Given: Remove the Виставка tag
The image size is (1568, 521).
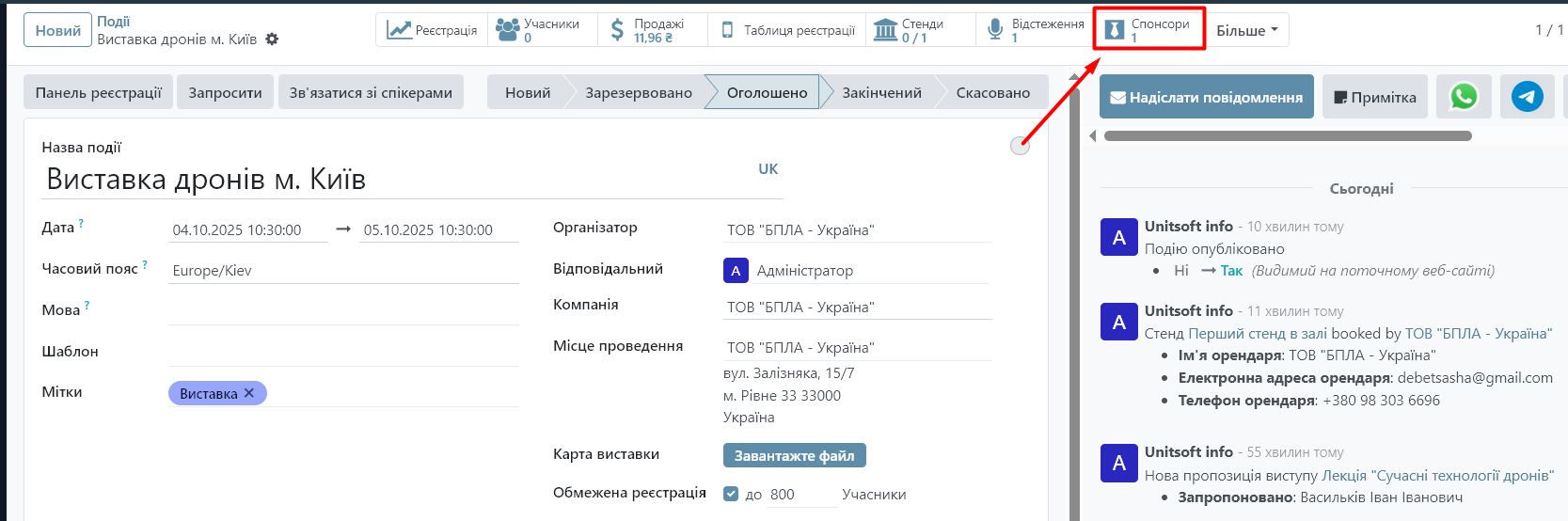Looking at the screenshot, I should (249, 393).
